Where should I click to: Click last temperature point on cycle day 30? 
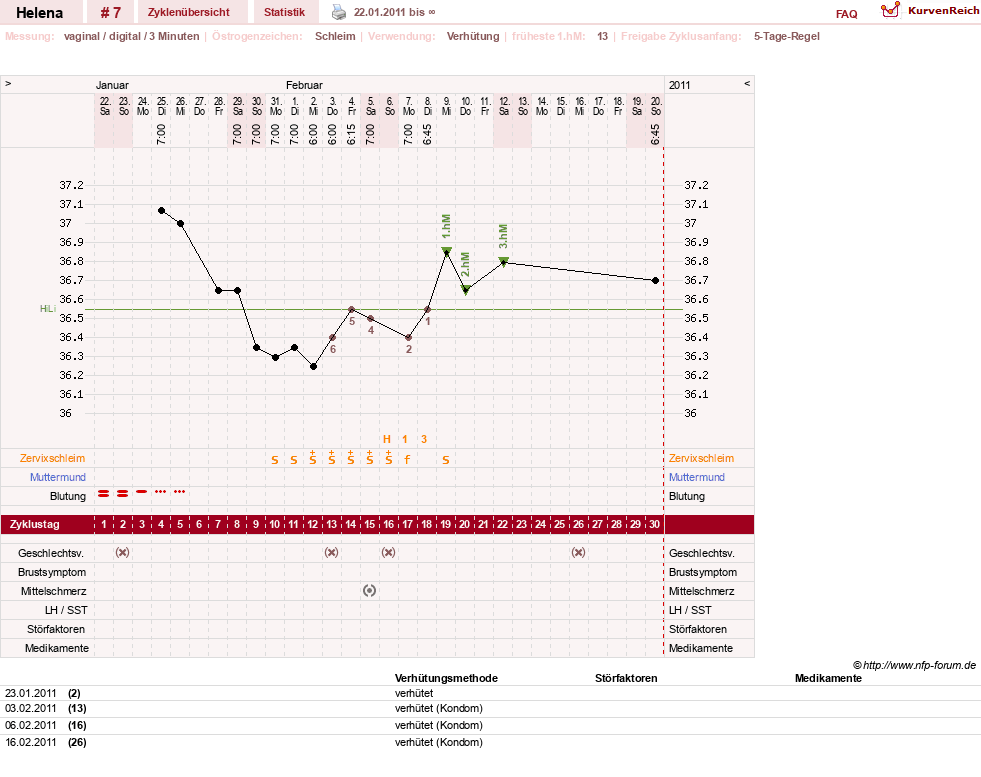(655, 281)
